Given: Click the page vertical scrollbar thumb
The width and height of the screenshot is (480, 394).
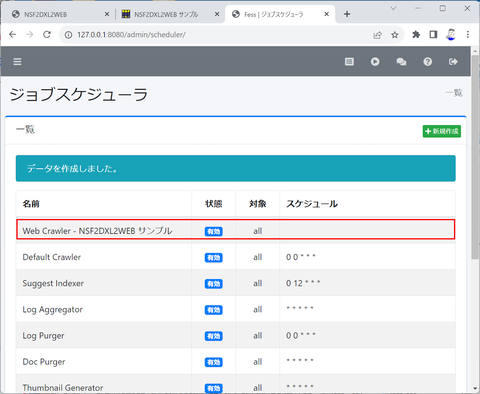Looking at the screenshot, I should point(475,157).
